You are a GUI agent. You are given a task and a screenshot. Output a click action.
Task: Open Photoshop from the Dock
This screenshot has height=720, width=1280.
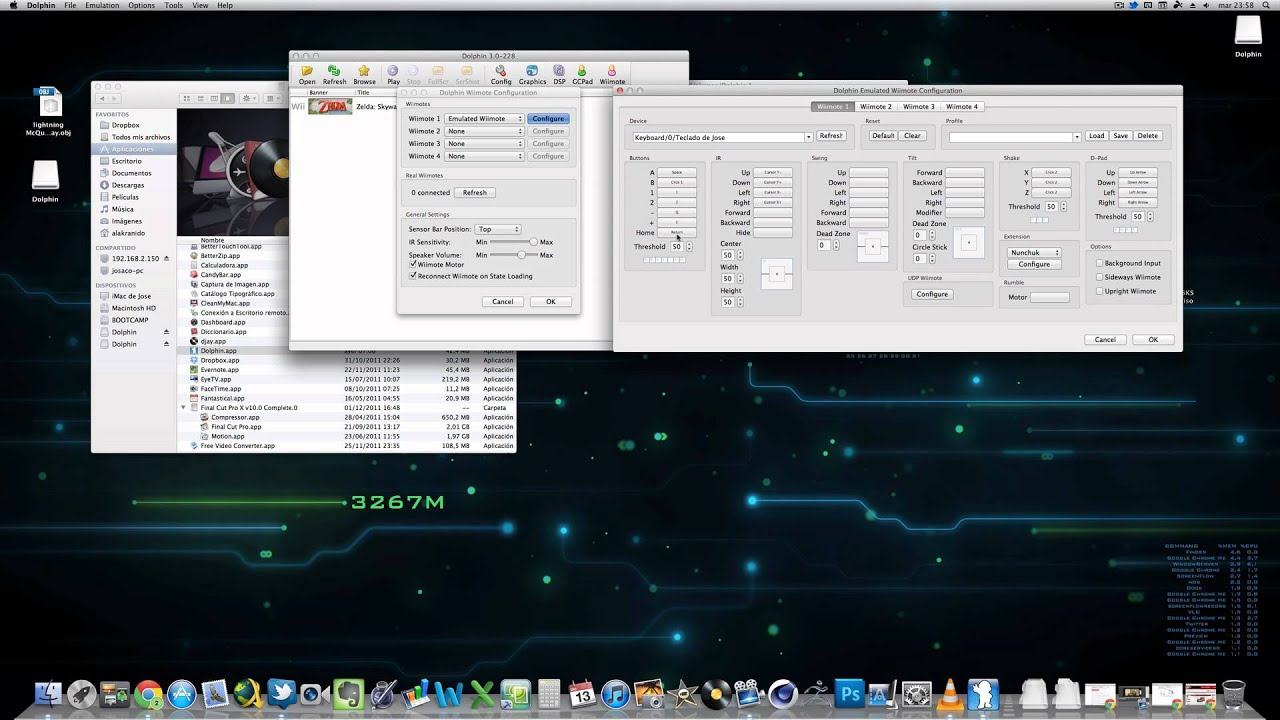(x=851, y=694)
